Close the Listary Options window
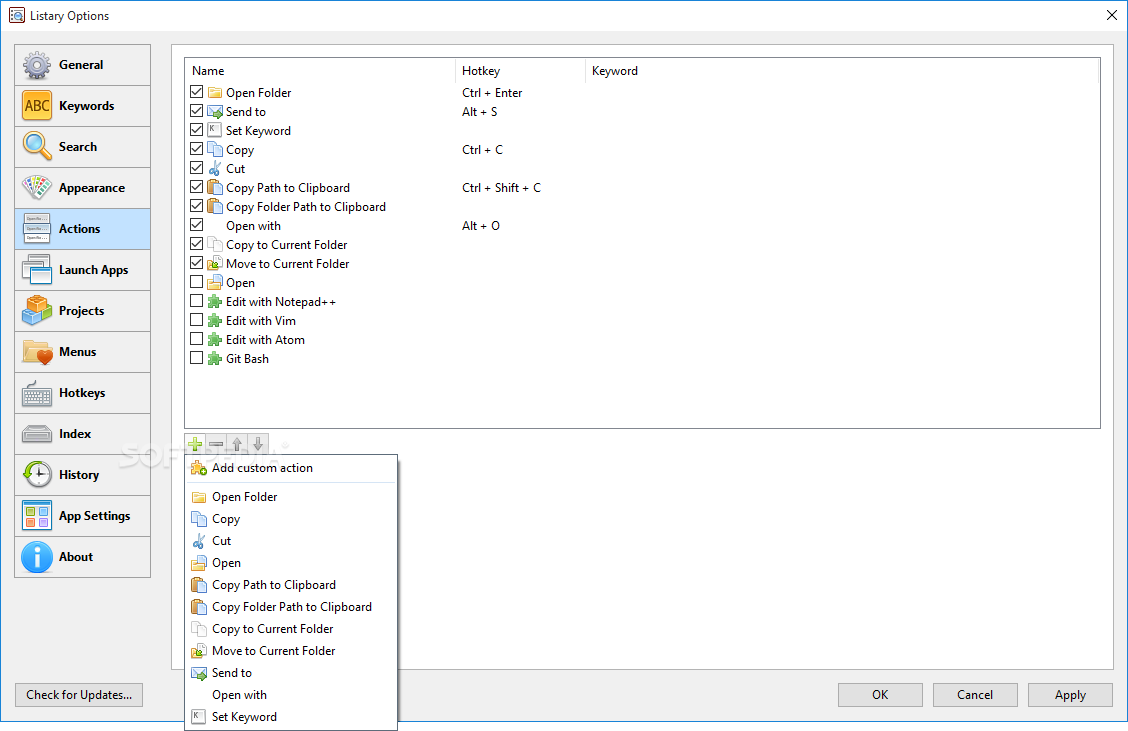1128x731 pixels. [x=1111, y=15]
